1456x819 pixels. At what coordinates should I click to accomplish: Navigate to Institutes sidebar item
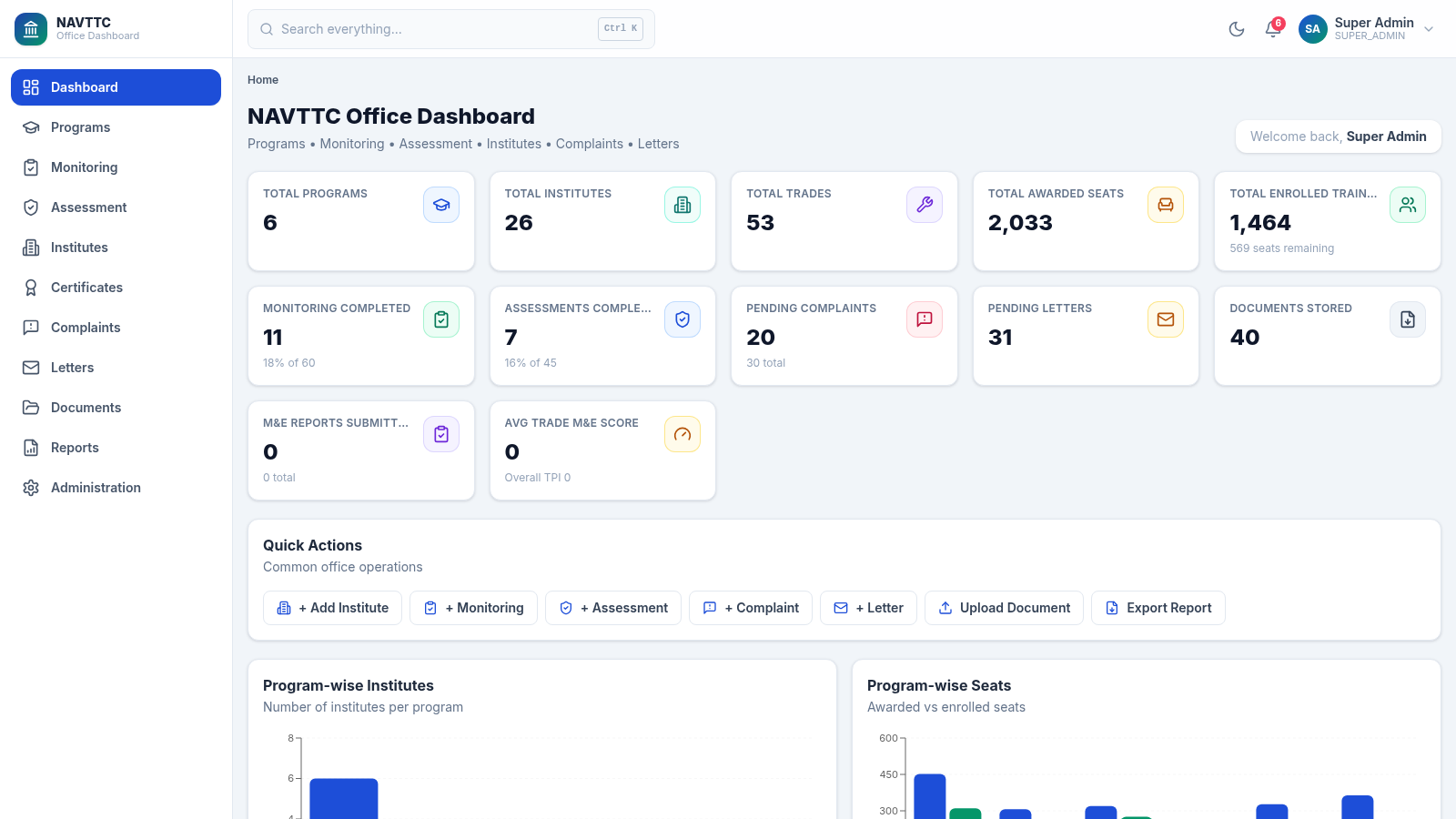coord(116,248)
